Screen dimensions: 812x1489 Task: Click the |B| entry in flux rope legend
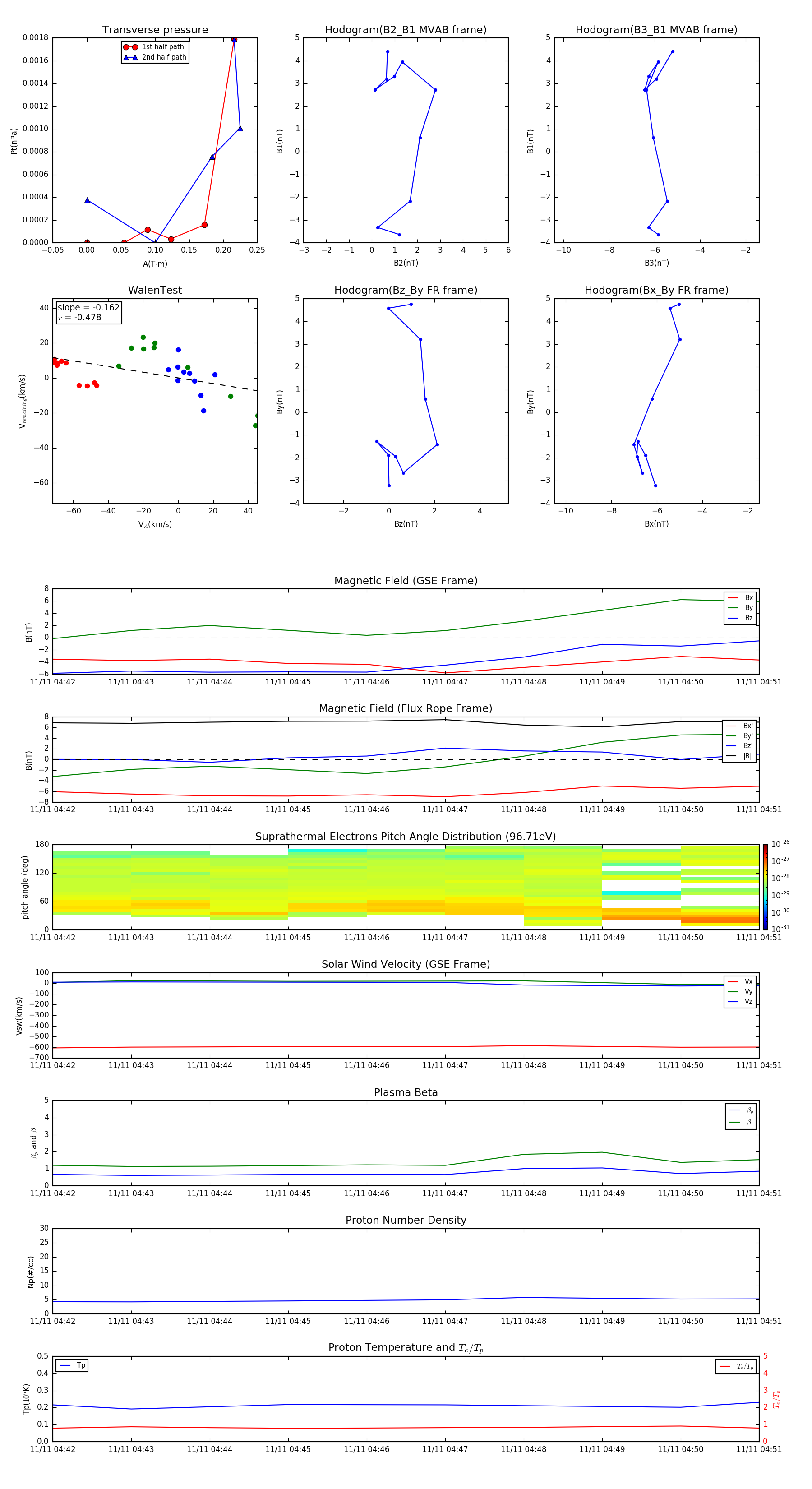[x=739, y=756]
